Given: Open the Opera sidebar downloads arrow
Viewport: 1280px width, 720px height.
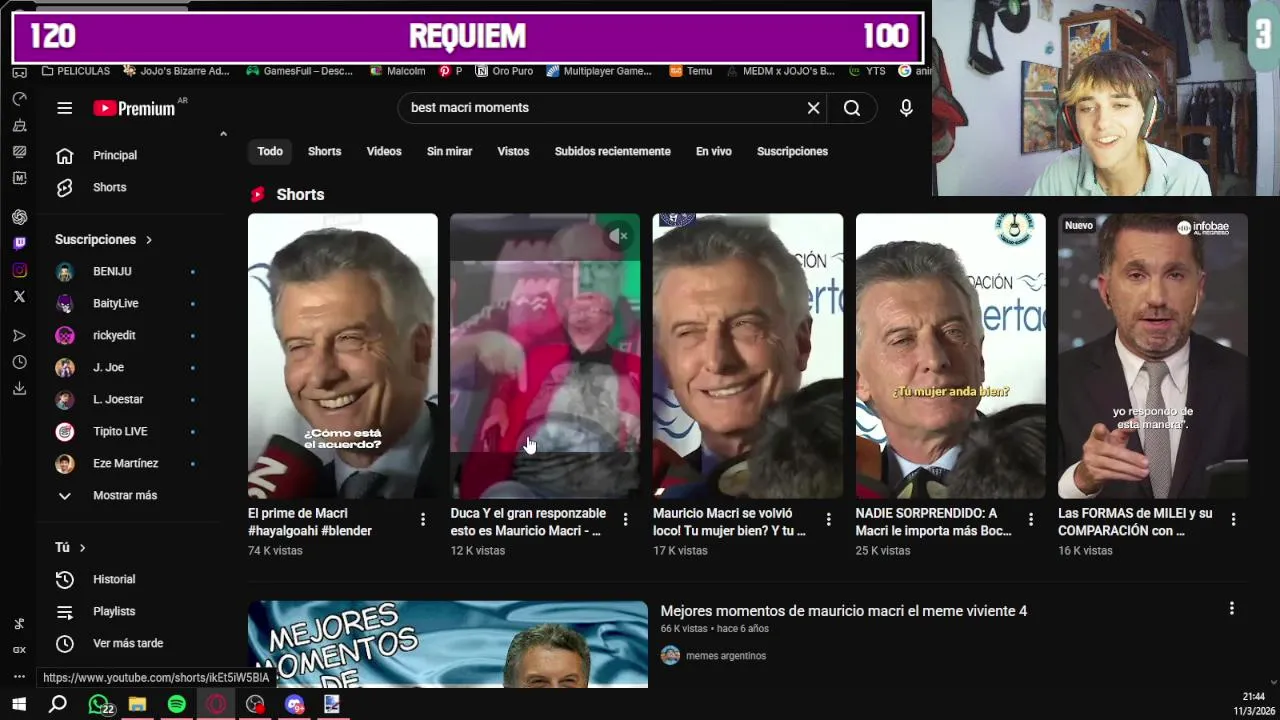Looking at the screenshot, I should 19,388.
